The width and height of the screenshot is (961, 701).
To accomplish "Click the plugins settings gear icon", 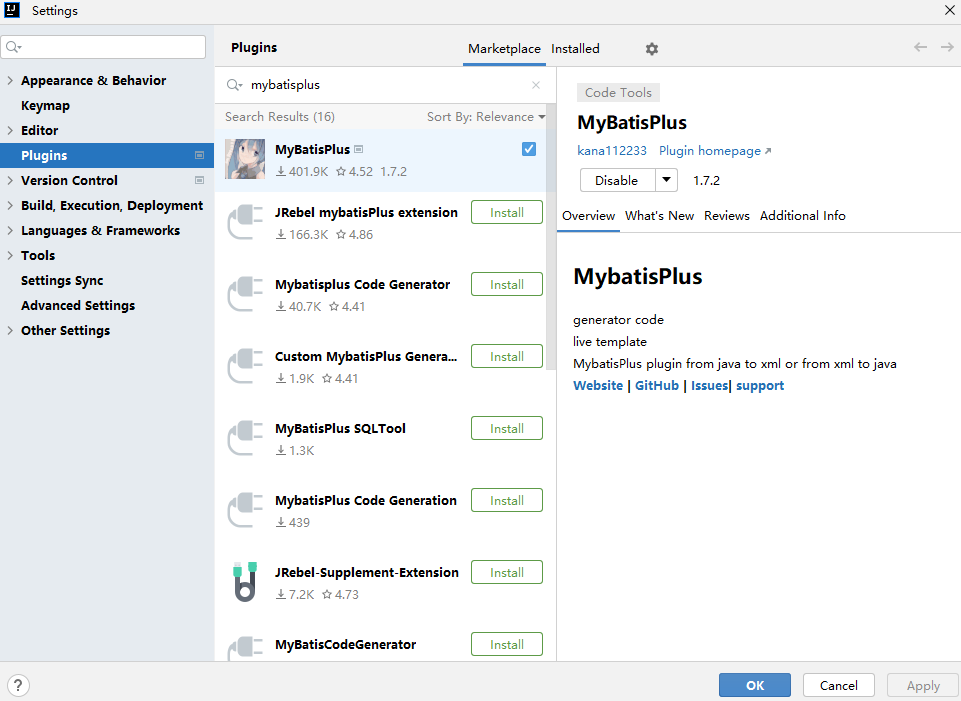I will tap(651, 49).
